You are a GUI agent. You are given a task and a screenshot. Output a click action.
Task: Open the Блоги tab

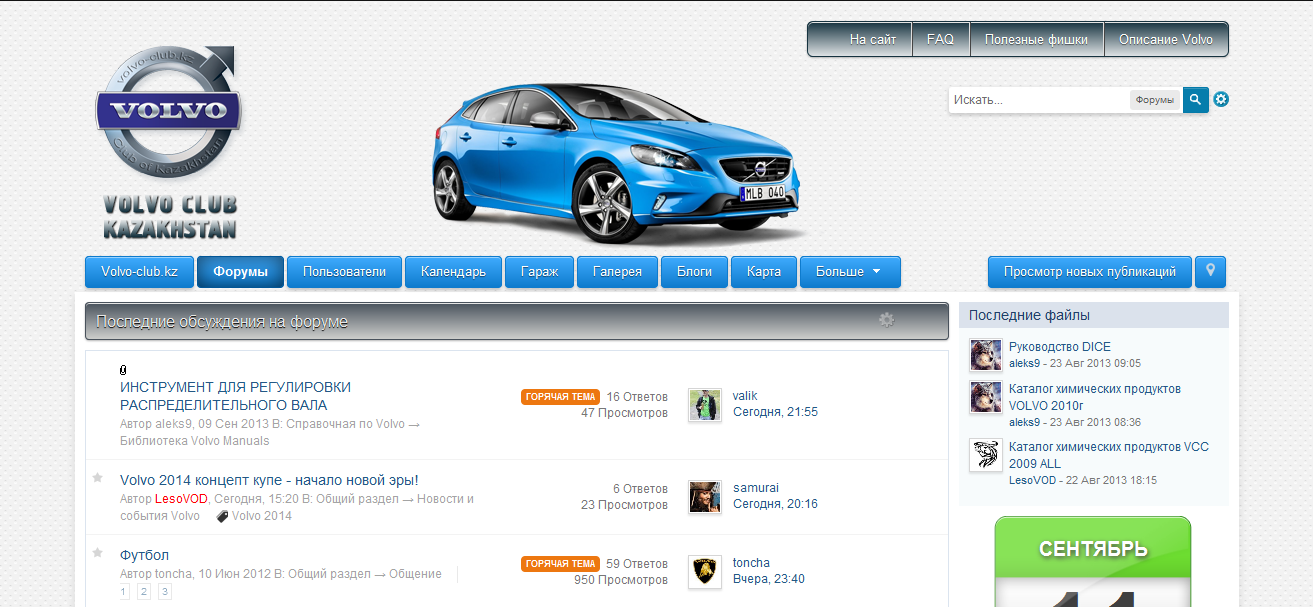(x=694, y=272)
